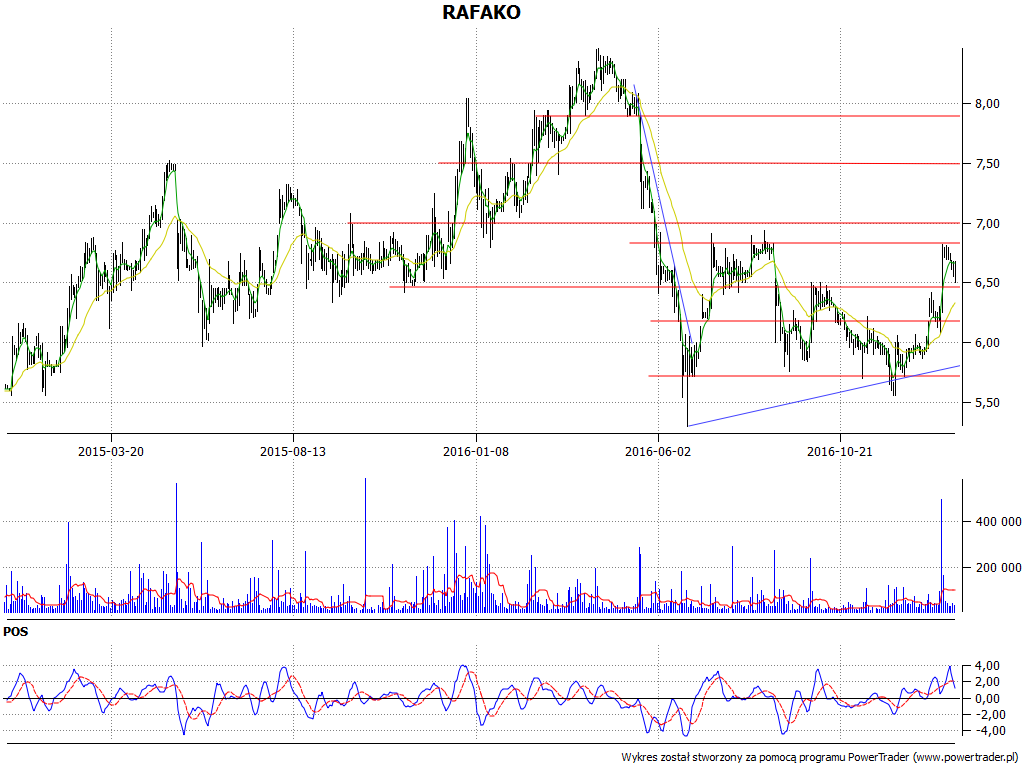Click the 4,00 oscillator axis label
This screenshot has height=768, width=1024.
click(x=987, y=666)
